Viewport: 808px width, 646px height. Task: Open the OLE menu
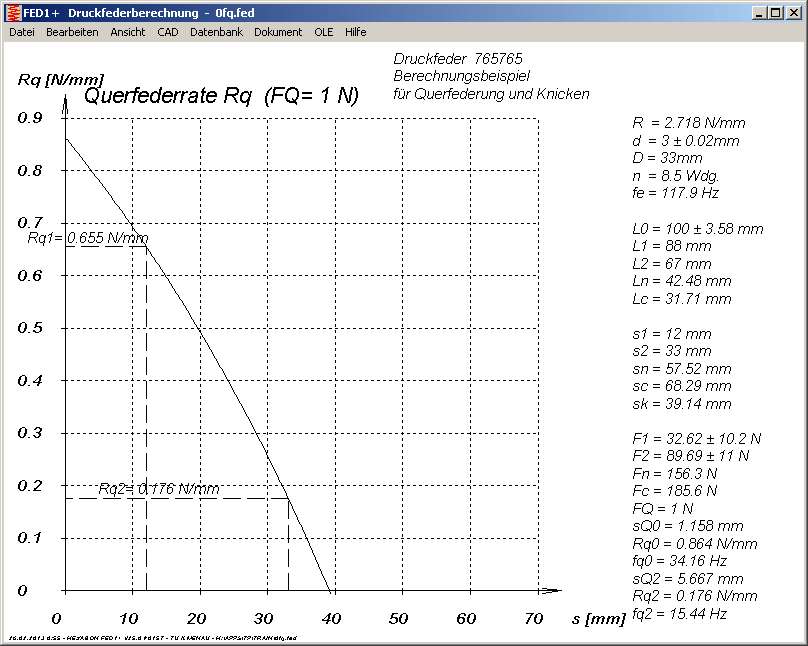323,32
